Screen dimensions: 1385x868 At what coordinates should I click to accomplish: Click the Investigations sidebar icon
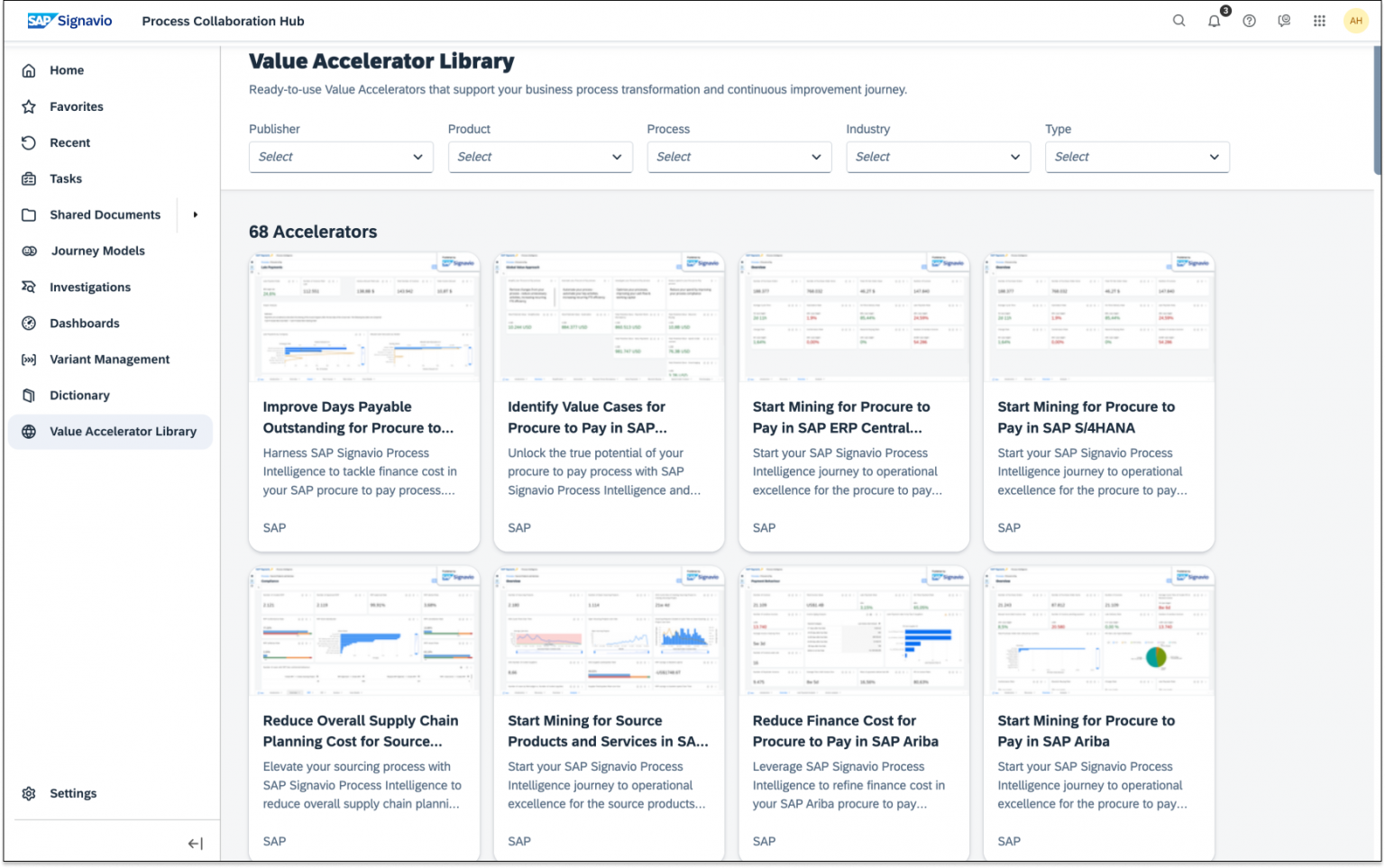point(29,287)
